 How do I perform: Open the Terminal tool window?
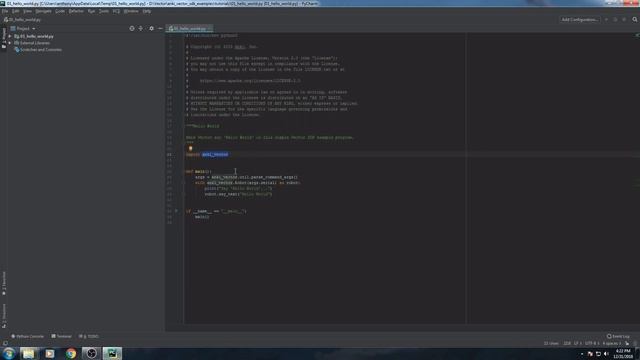point(62,336)
